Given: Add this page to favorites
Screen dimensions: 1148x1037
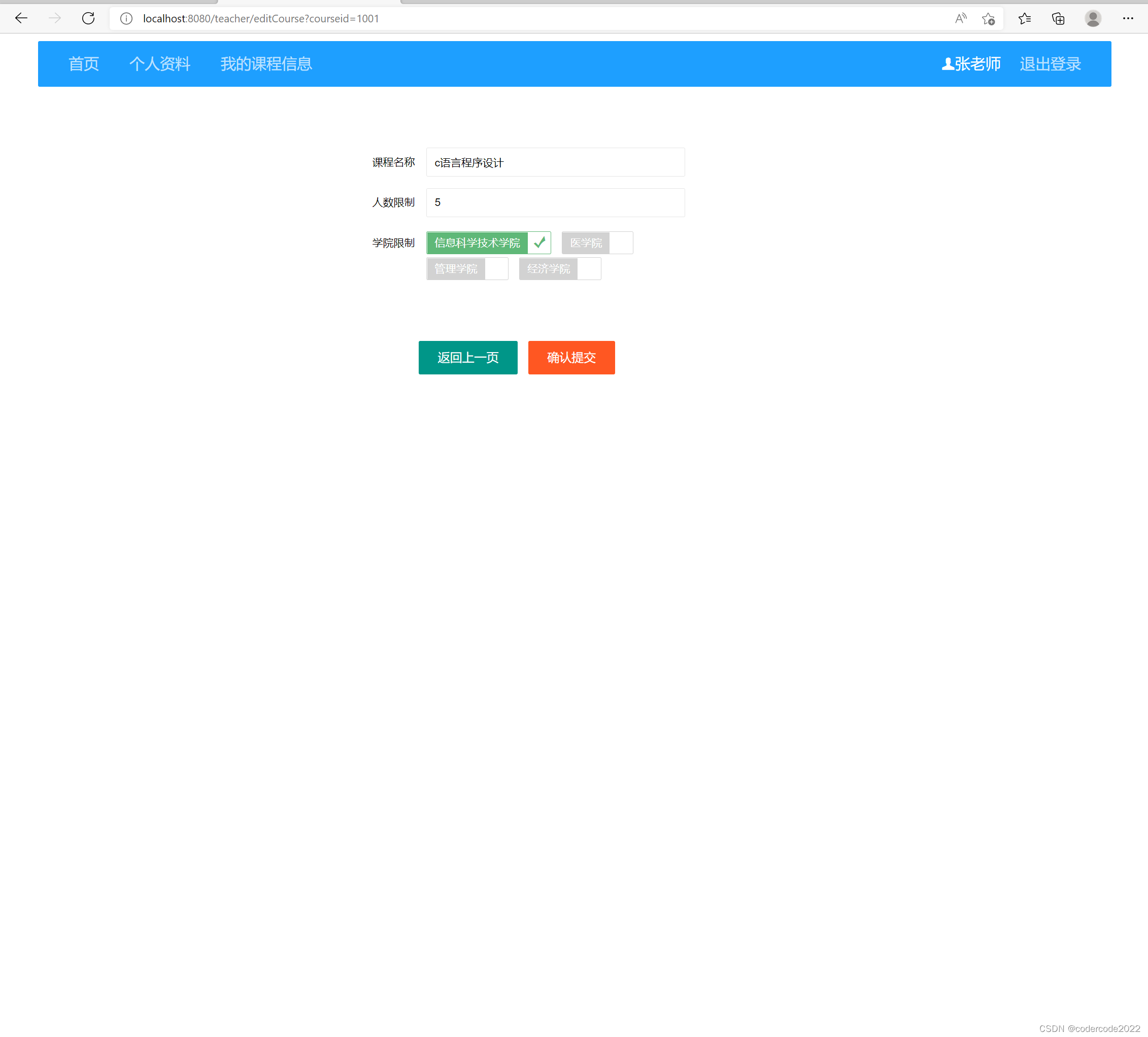Looking at the screenshot, I should coord(989,19).
